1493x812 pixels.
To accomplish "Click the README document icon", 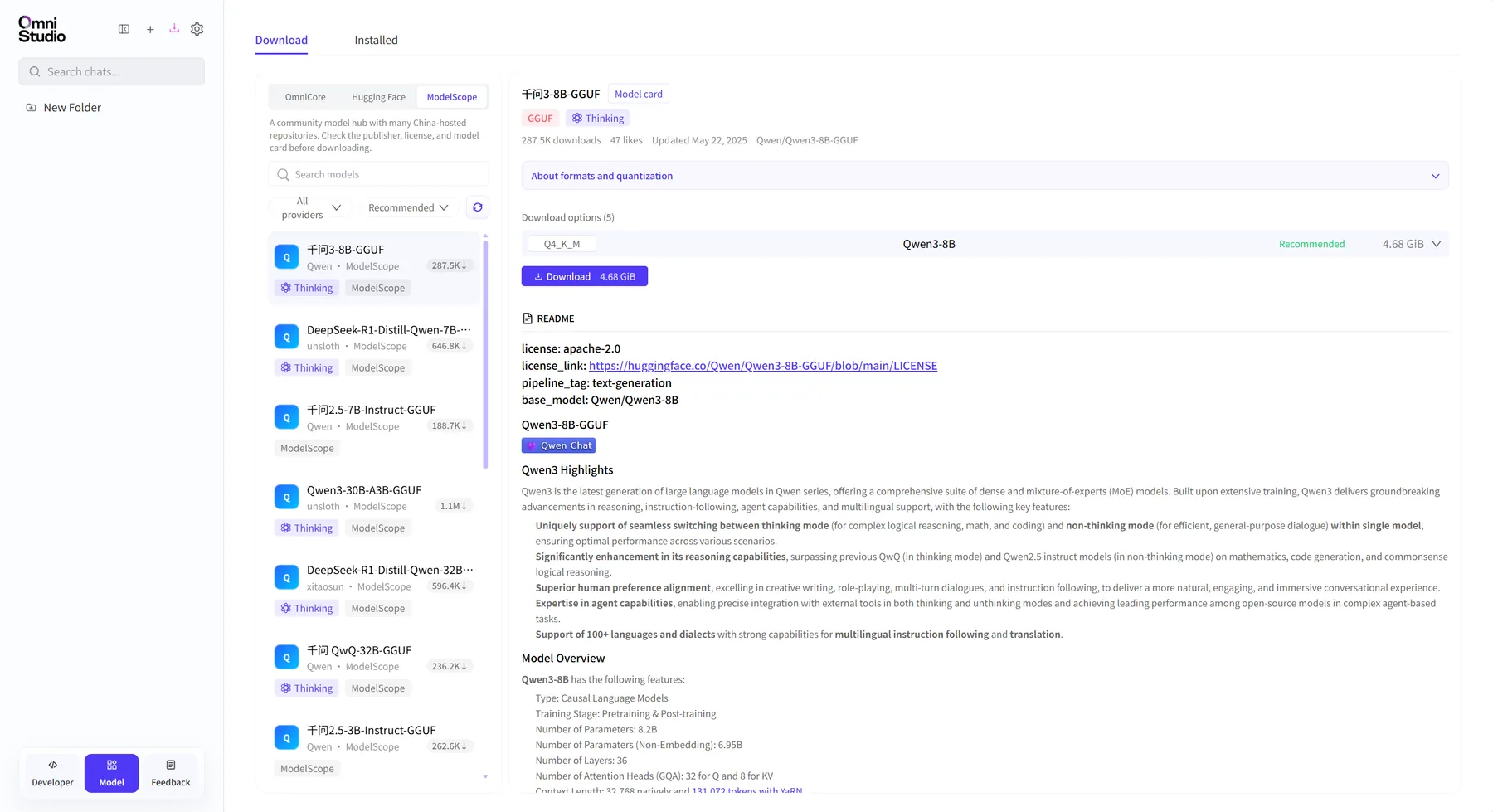I will click(x=528, y=318).
